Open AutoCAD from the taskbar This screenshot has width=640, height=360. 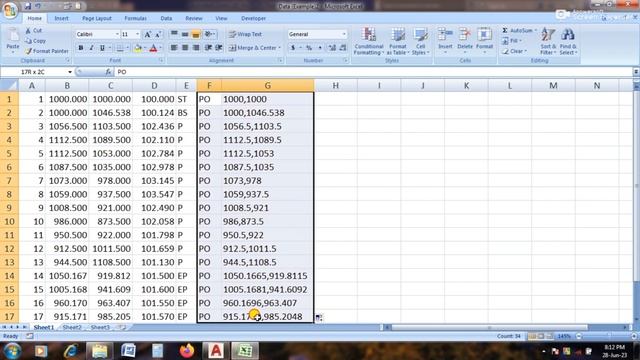coord(216,351)
